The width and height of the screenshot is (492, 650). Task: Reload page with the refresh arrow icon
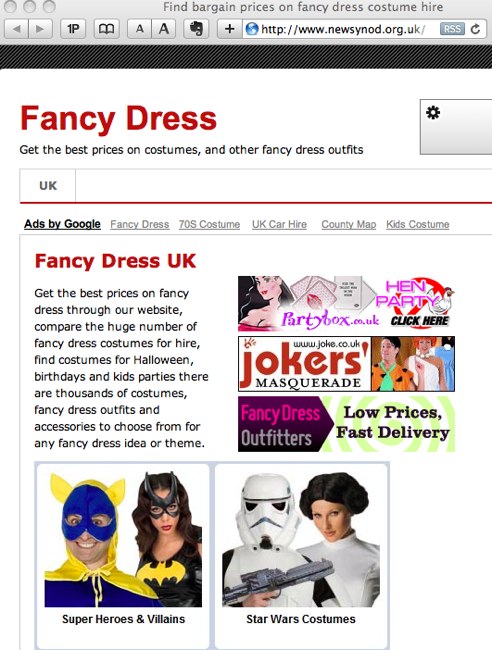point(475,29)
